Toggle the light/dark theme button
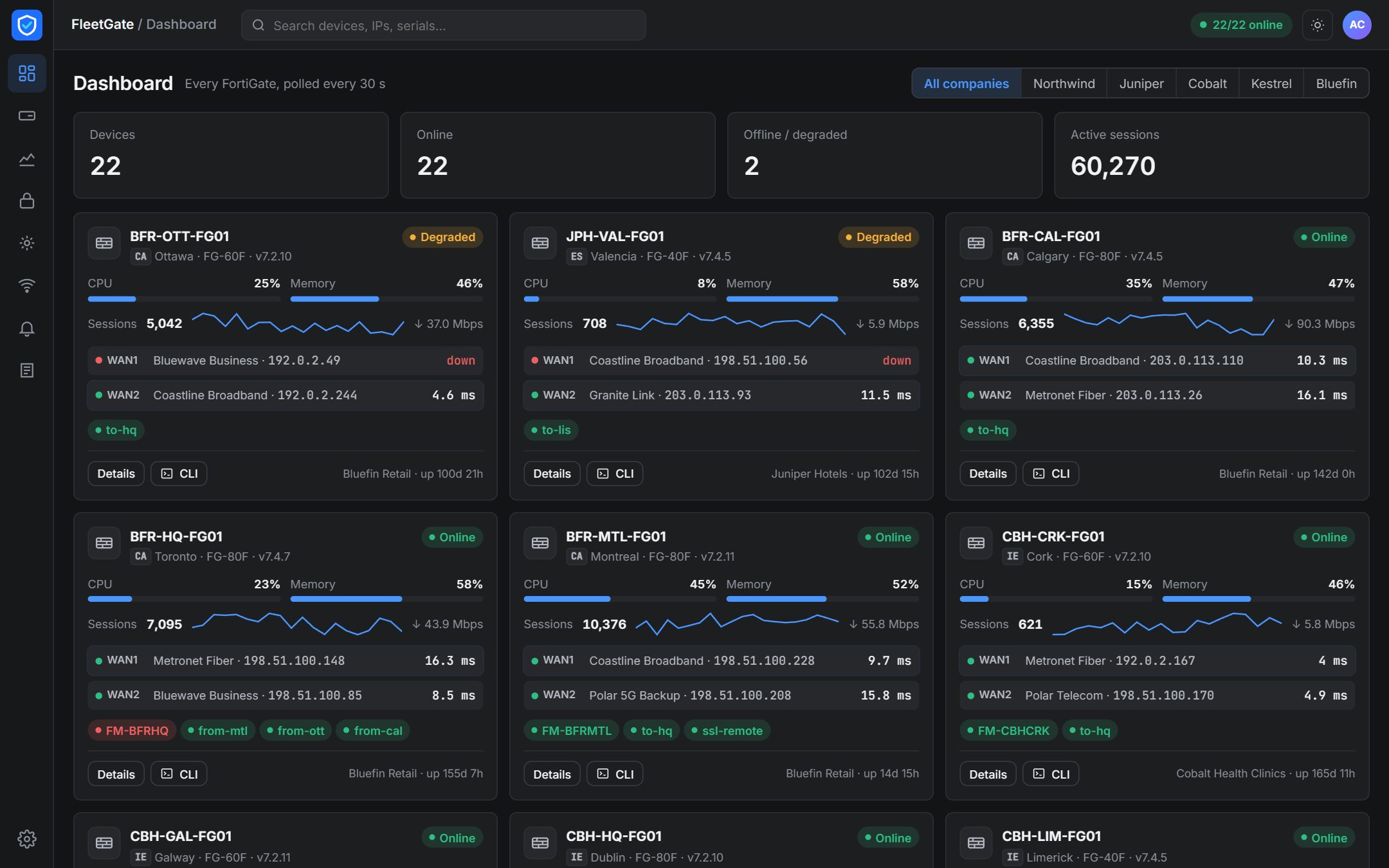Screen dimensions: 1389x868 1317,25
